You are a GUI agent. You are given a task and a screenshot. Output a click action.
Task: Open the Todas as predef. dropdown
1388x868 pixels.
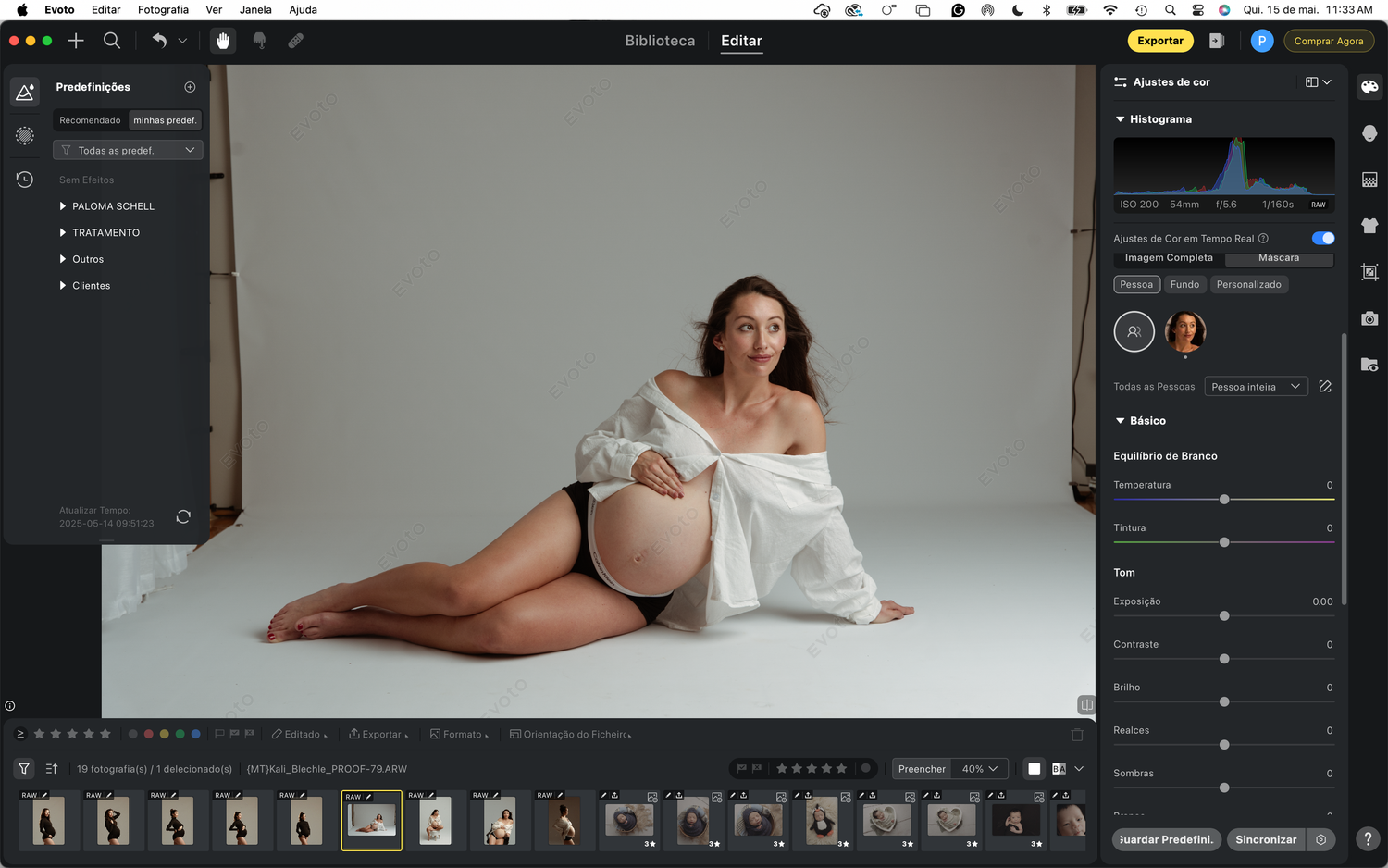(x=128, y=150)
